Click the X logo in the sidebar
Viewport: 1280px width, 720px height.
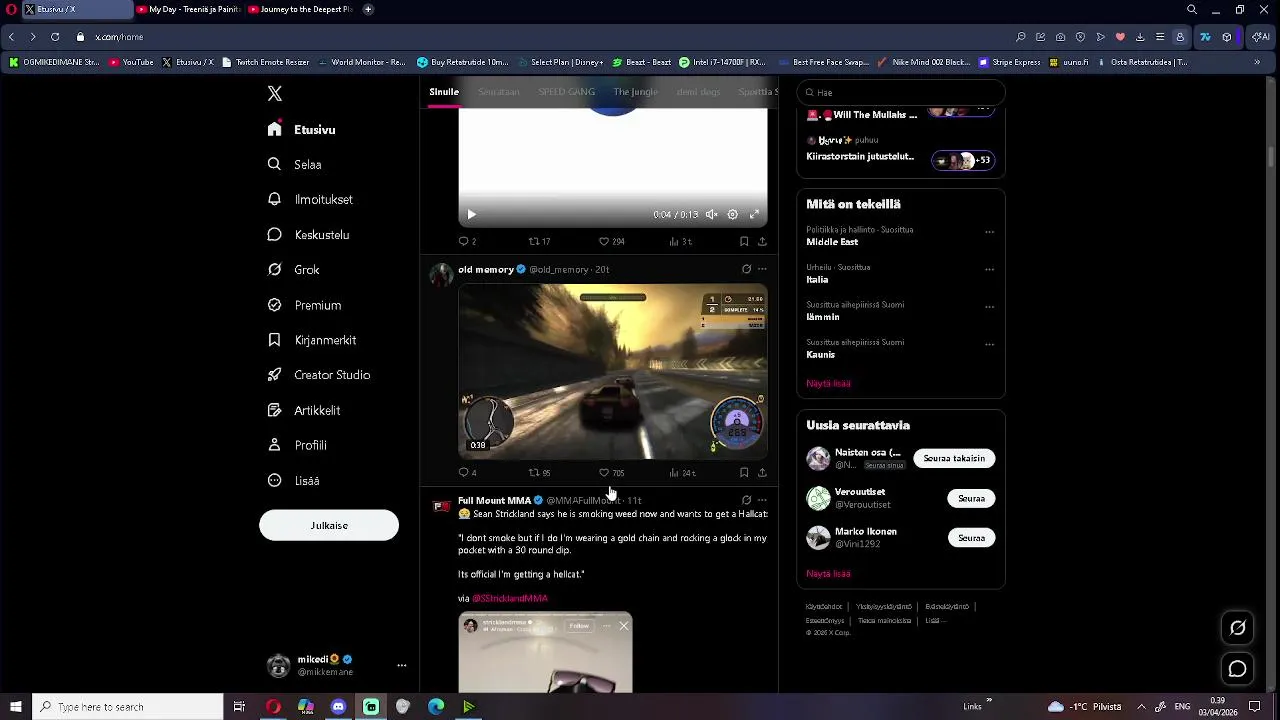pyautogui.click(x=275, y=94)
